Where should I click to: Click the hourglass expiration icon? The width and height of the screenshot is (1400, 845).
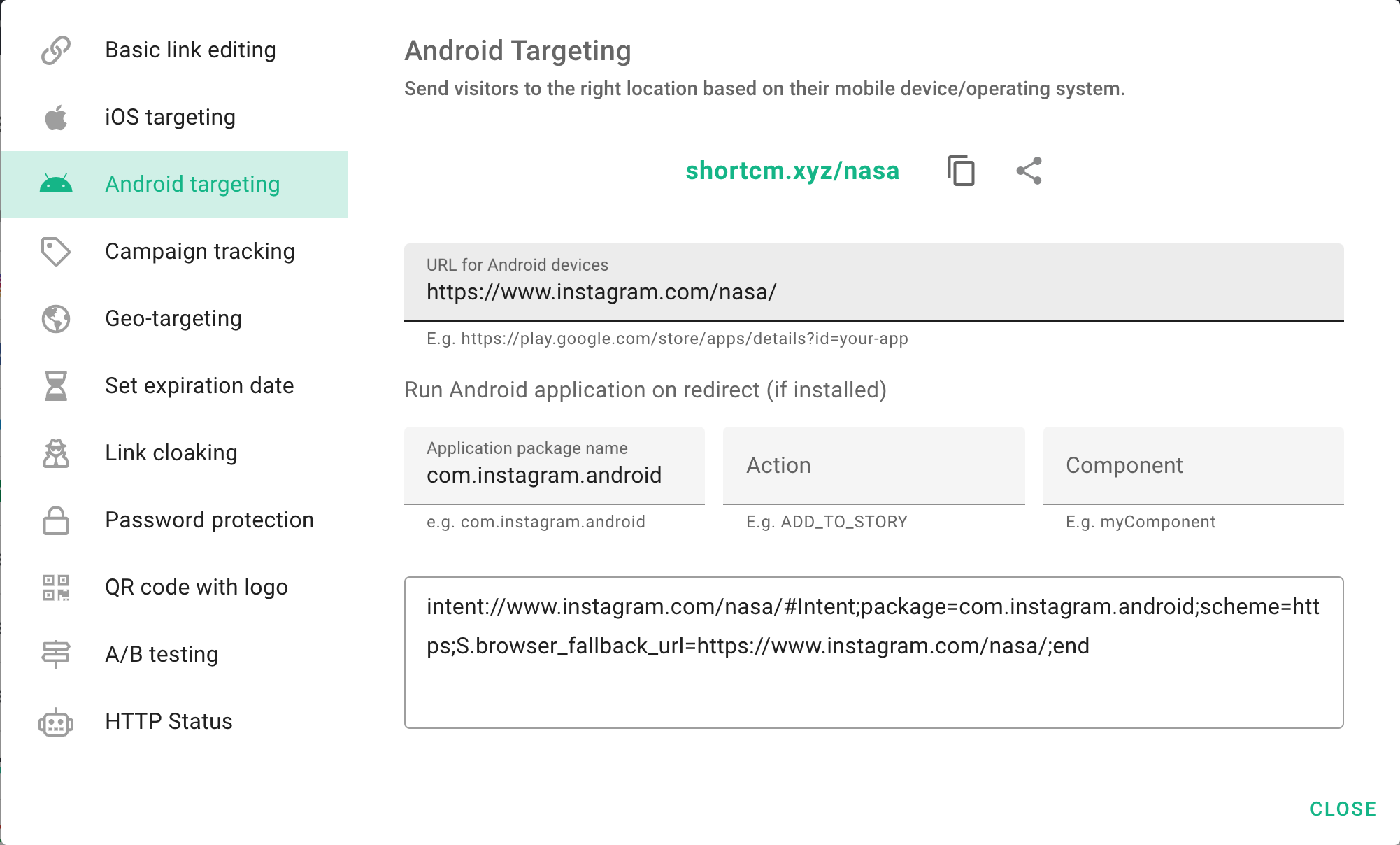56,386
